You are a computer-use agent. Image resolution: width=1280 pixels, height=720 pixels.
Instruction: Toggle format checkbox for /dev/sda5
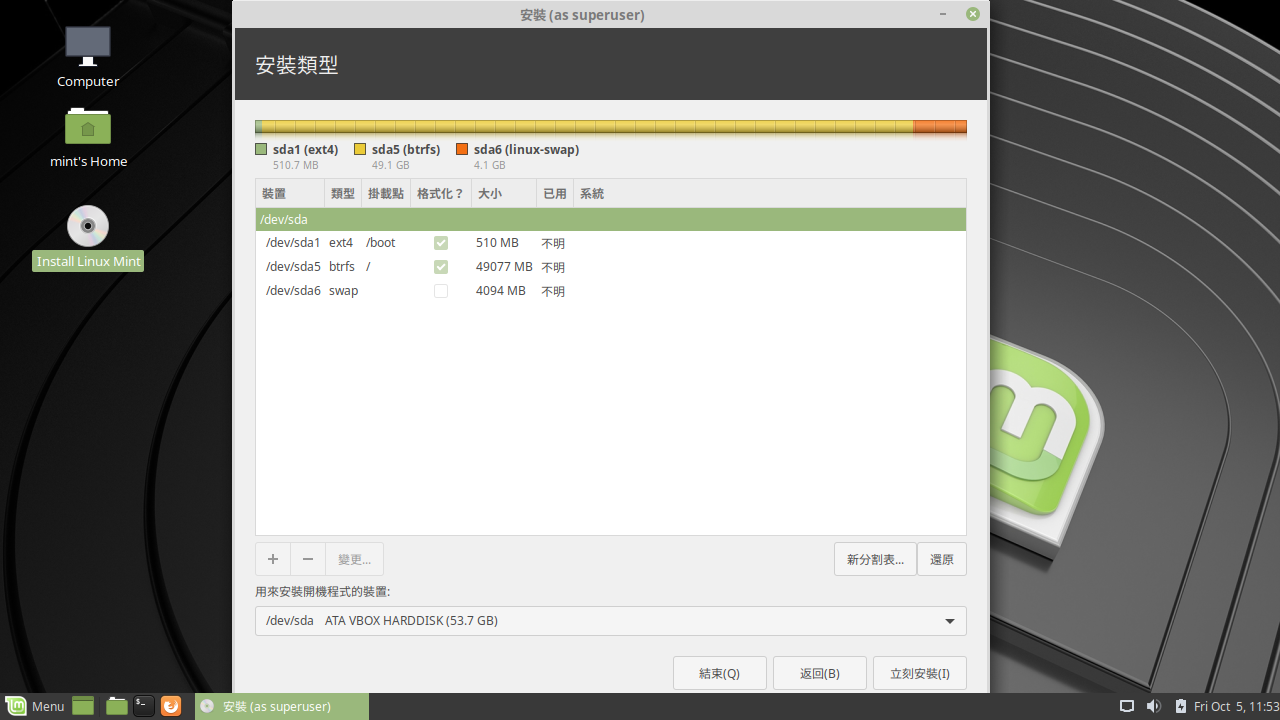(441, 267)
